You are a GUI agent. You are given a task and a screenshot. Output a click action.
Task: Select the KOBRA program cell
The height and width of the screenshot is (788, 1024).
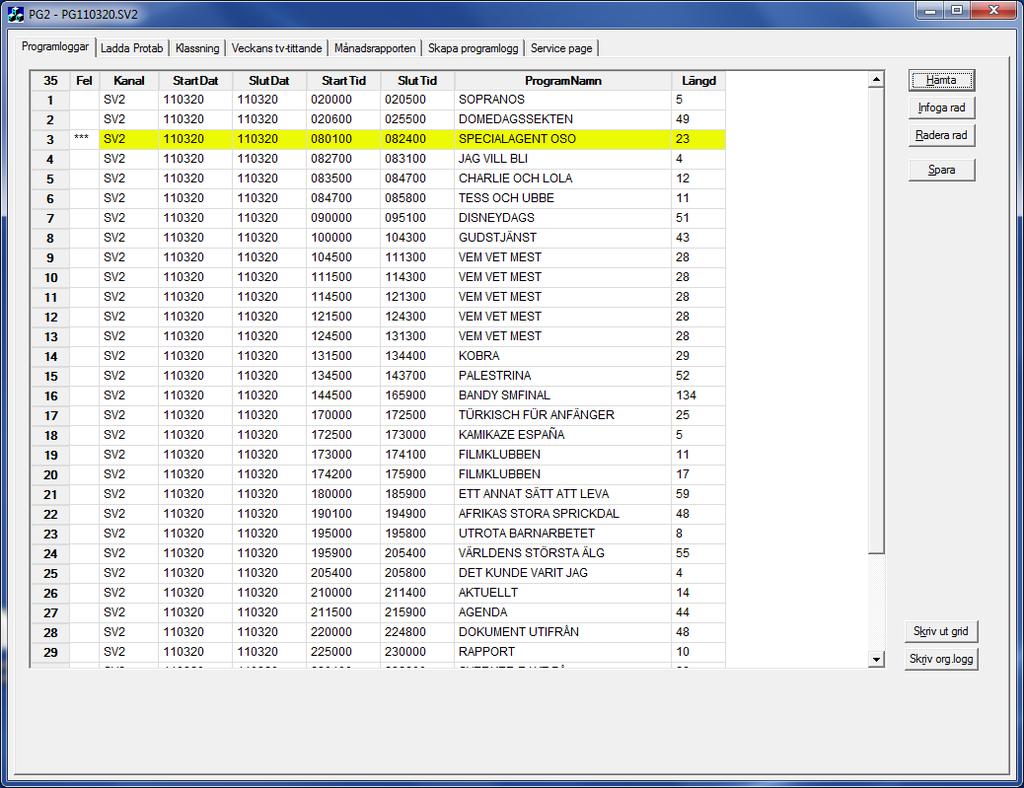(x=563, y=356)
